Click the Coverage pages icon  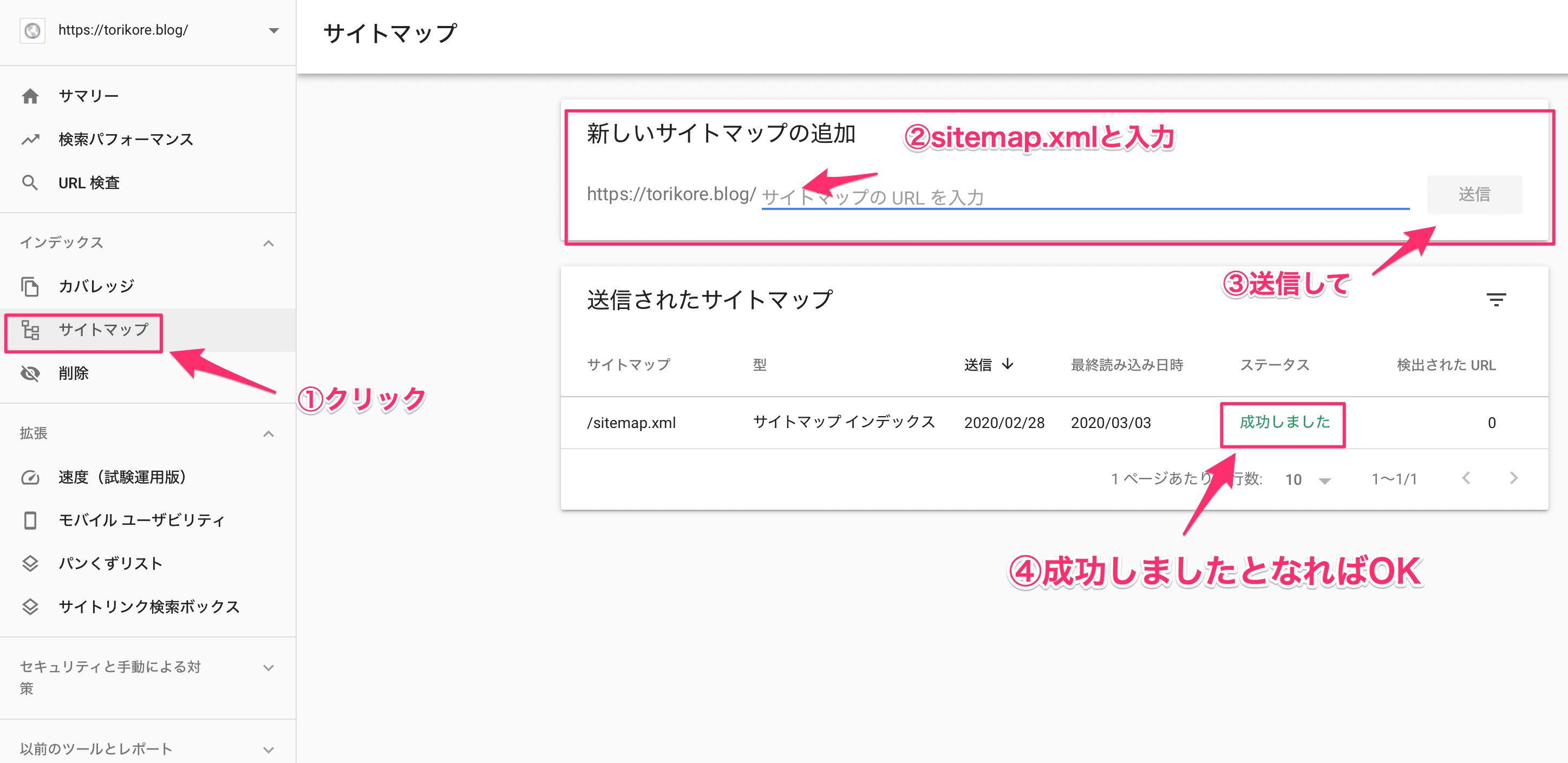[30, 286]
